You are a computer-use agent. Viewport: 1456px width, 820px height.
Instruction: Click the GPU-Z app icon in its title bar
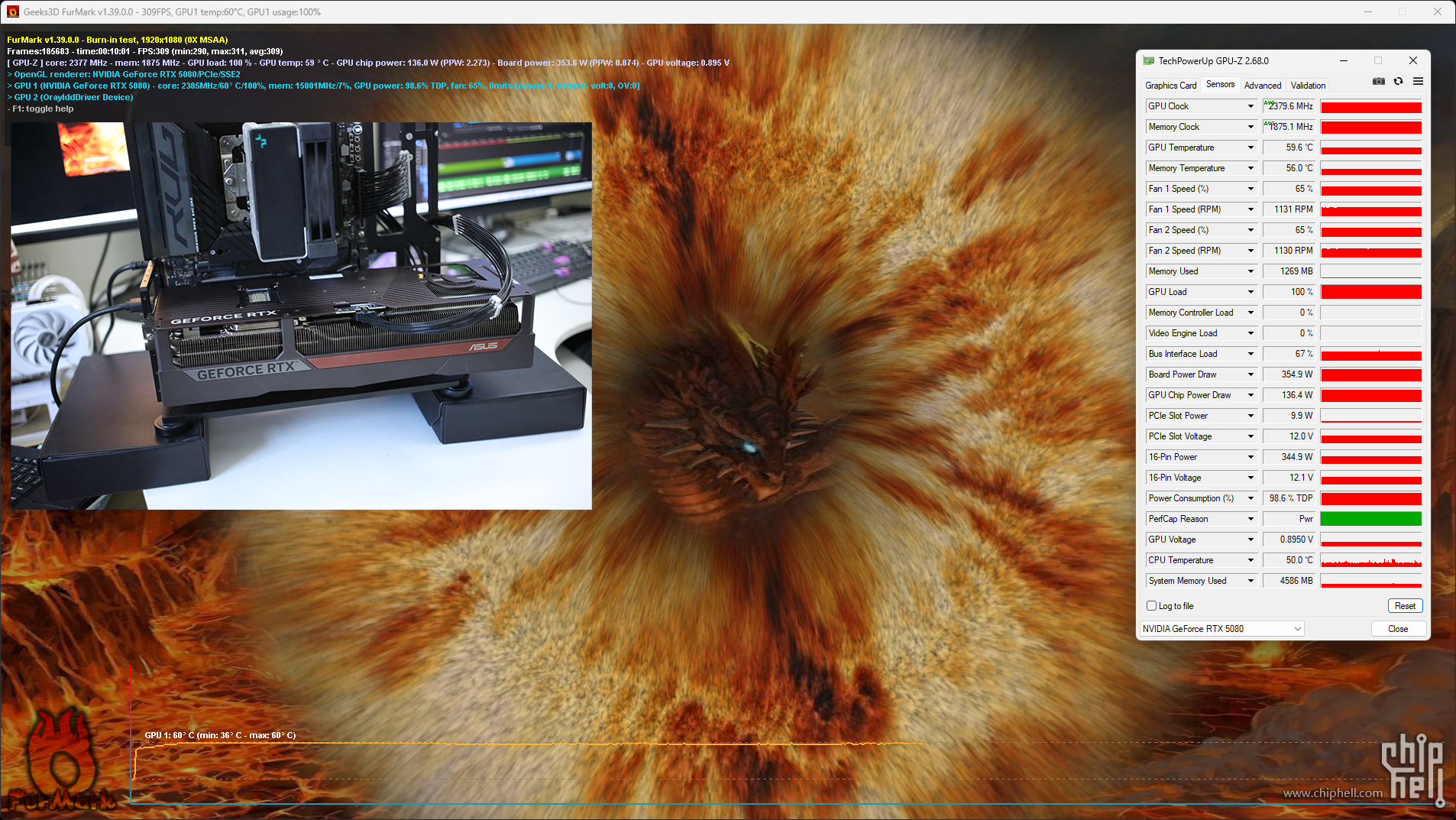coord(1148,60)
